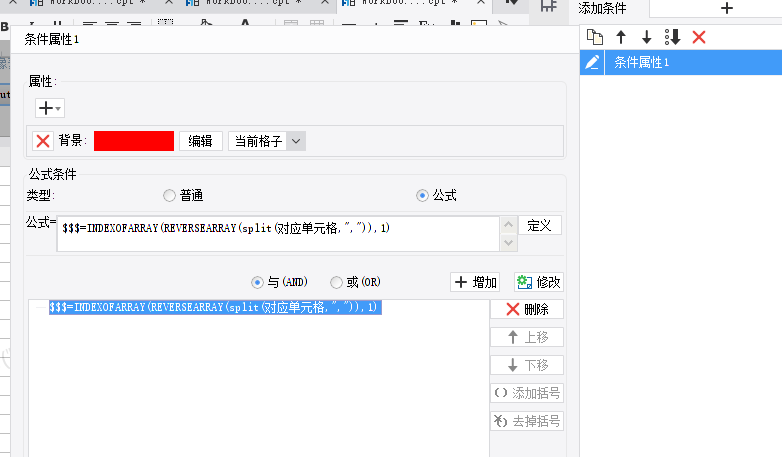Copy the selected condition attribute
Viewport: 782px width, 457px height.
pyautogui.click(x=594, y=37)
